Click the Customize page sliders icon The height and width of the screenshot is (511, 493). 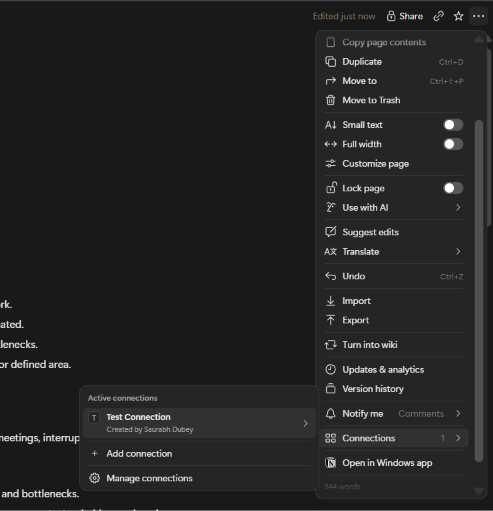(330, 164)
